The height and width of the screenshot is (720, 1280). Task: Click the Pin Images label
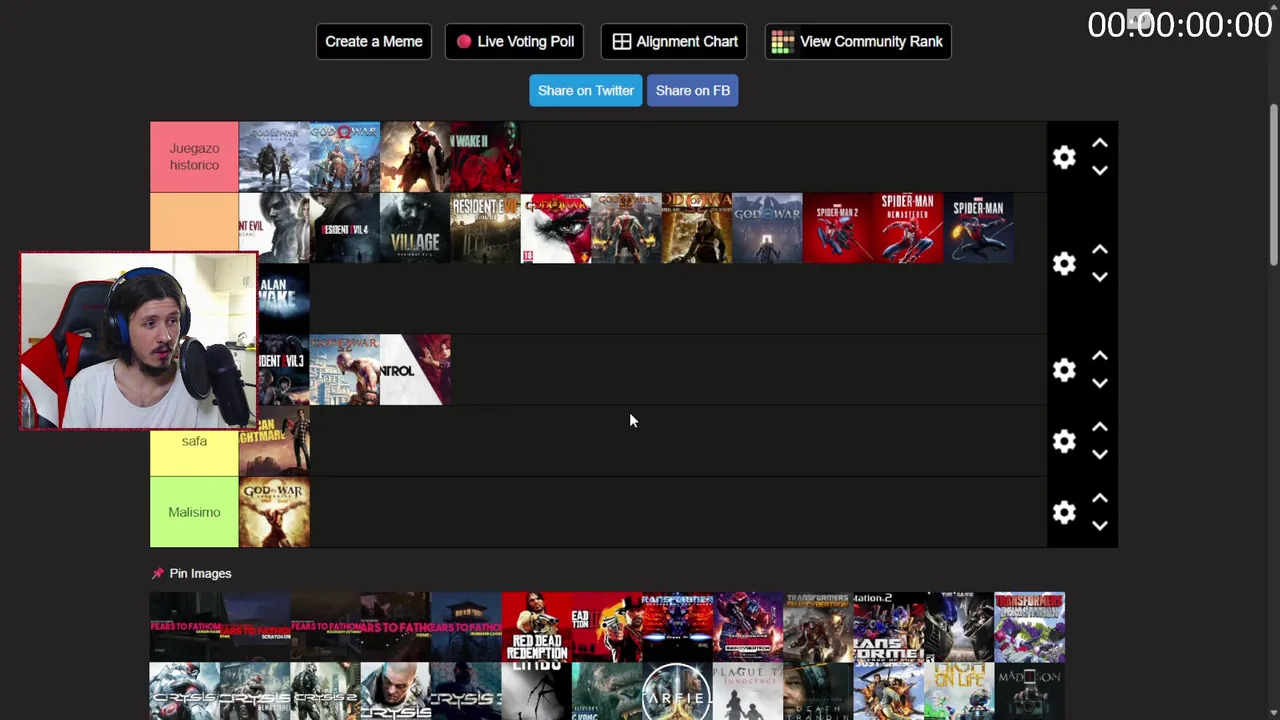coord(200,573)
